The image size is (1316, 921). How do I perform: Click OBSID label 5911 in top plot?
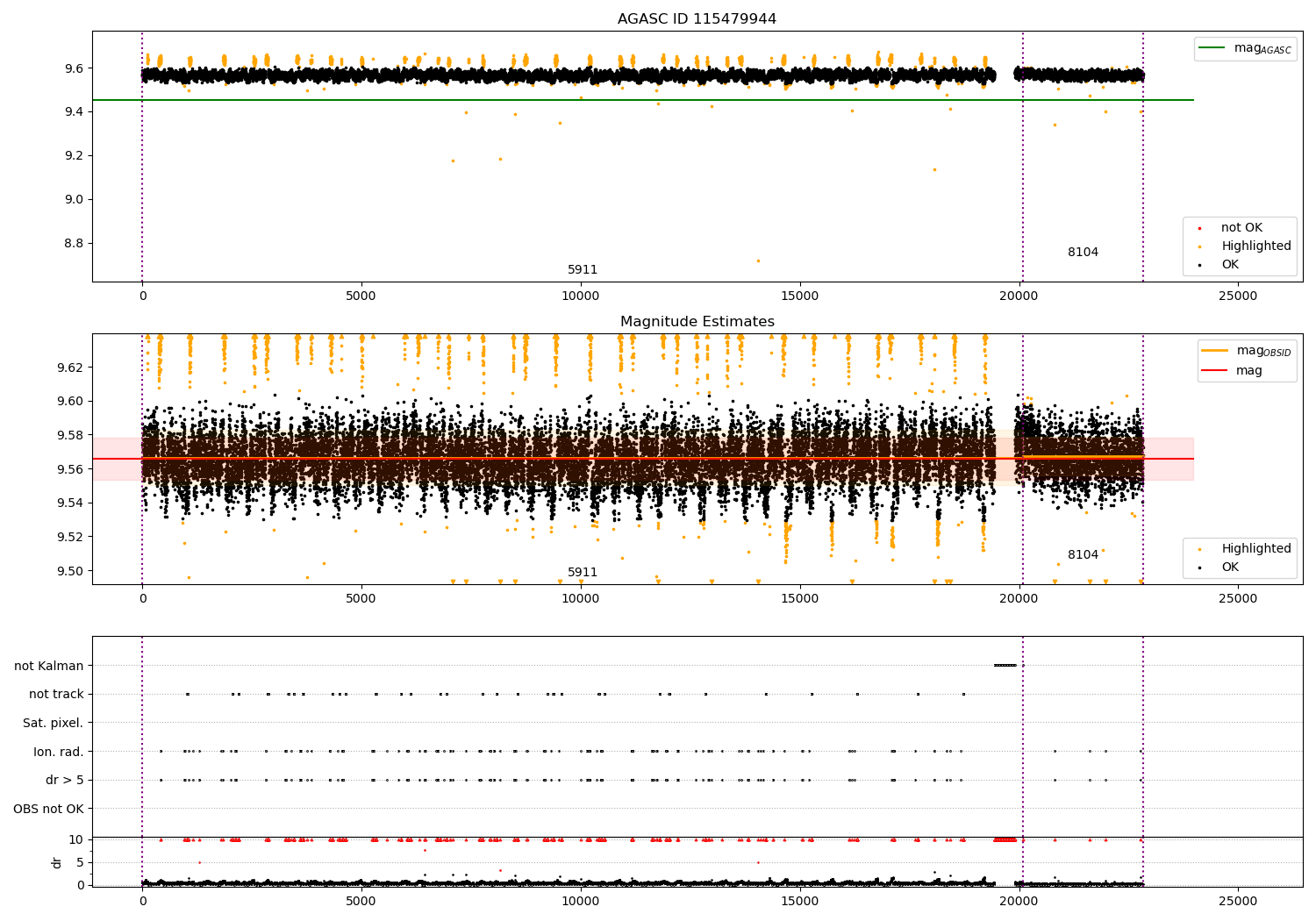582,270
